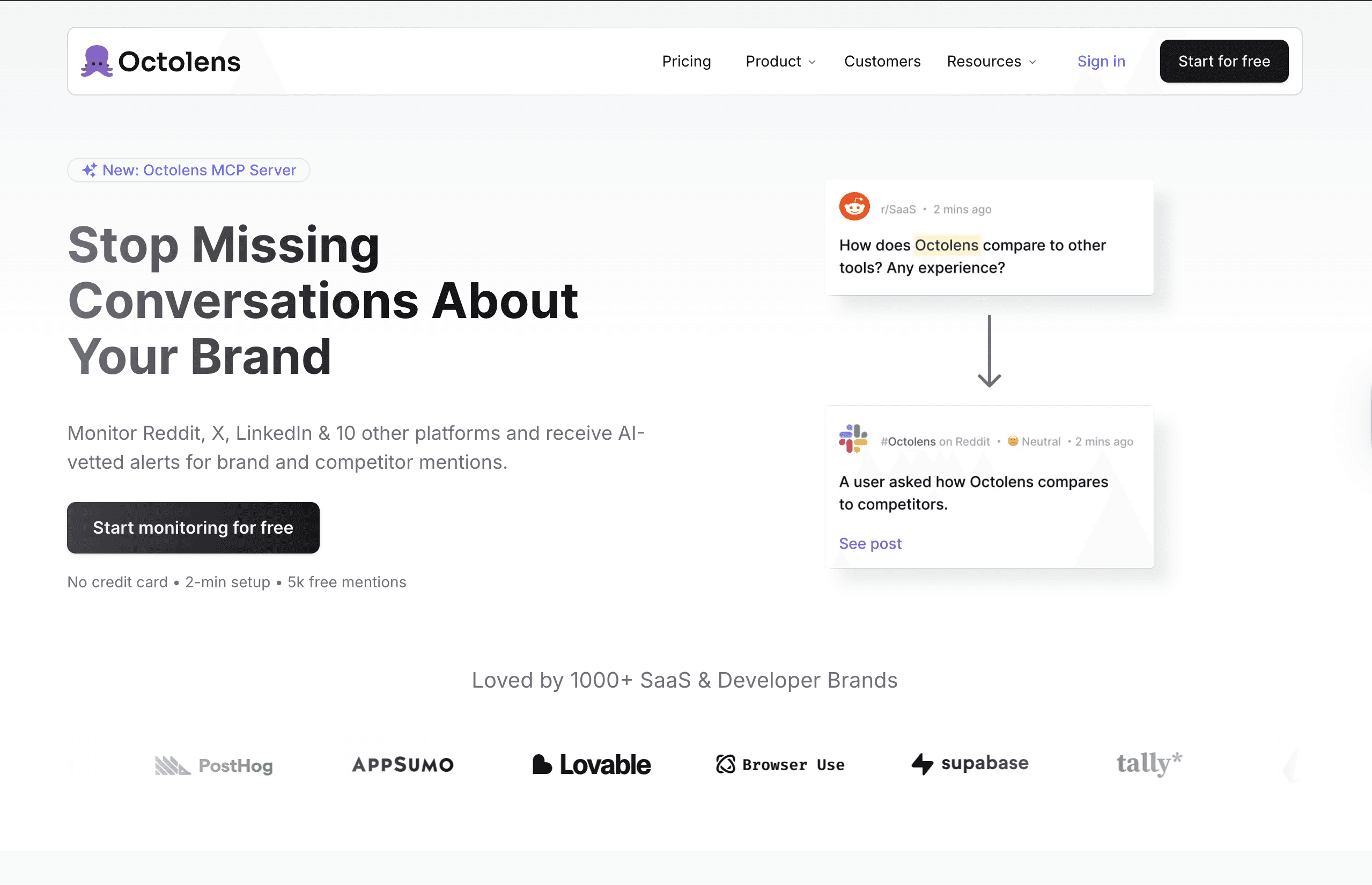Click the Slack icon in the alert card
This screenshot has width=1372, height=885.
(853, 439)
